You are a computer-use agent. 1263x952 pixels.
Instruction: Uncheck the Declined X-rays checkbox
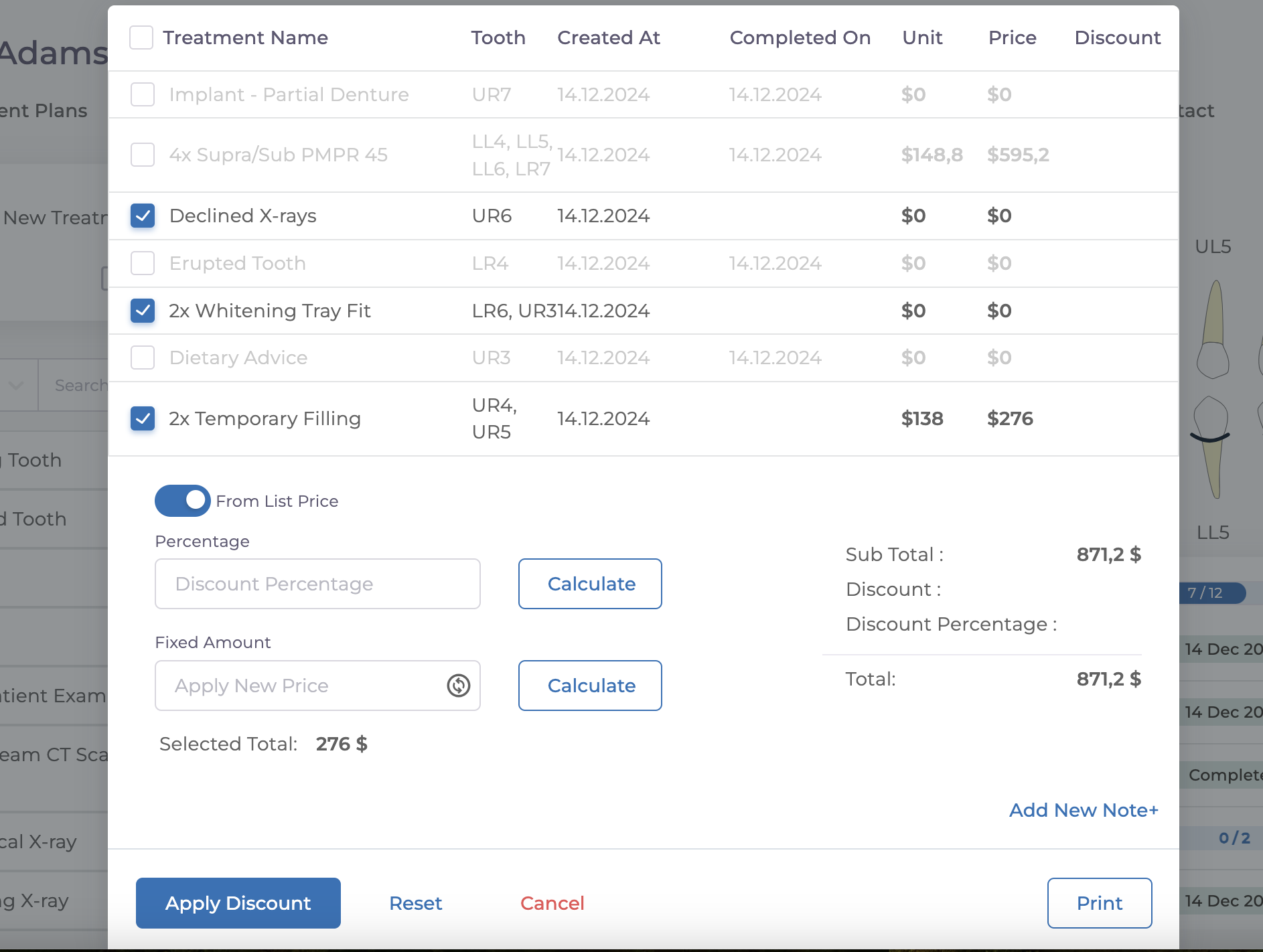(143, 216)
